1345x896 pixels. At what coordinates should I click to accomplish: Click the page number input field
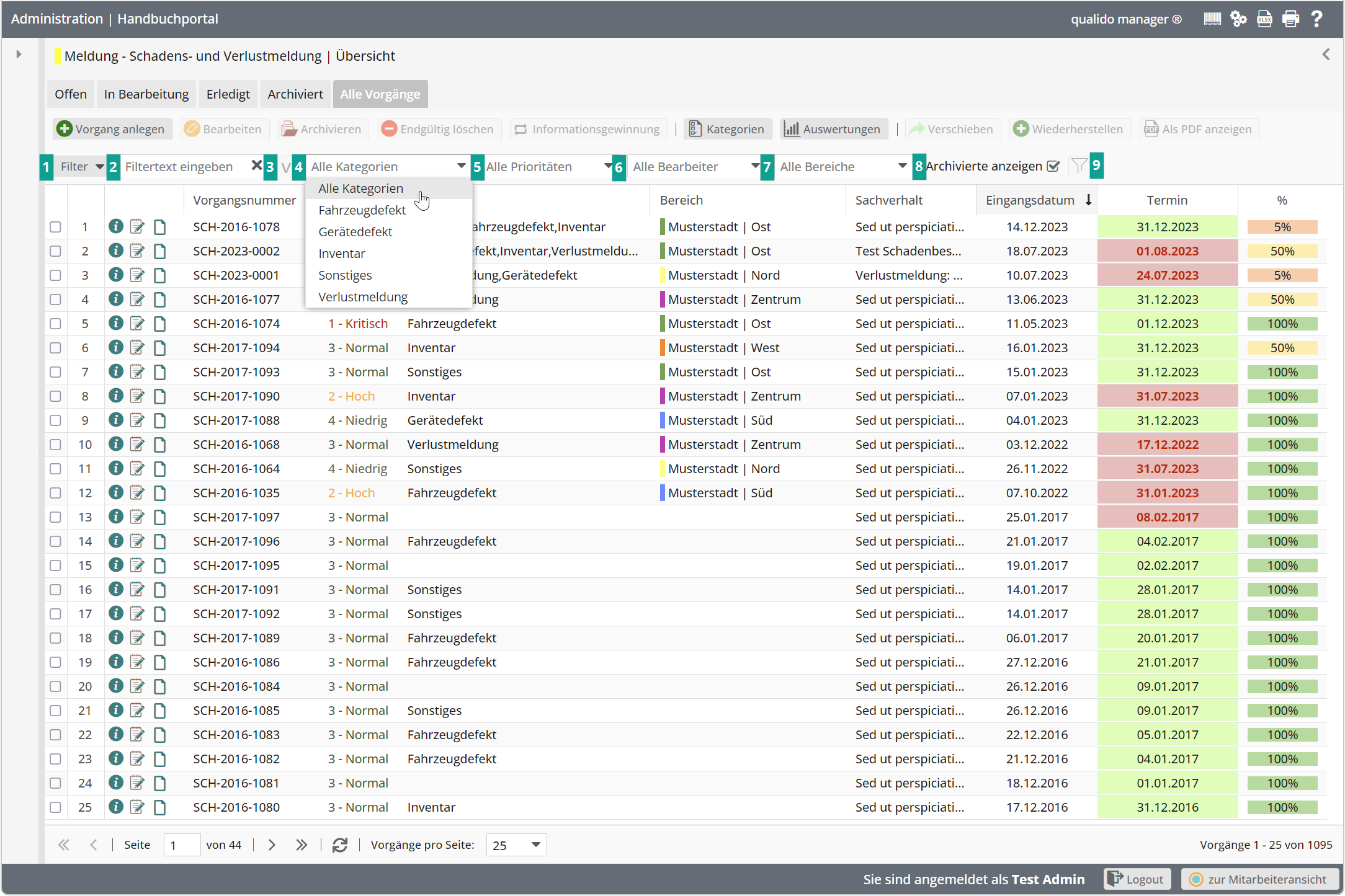pyautogui.click(x=182, y=845)
